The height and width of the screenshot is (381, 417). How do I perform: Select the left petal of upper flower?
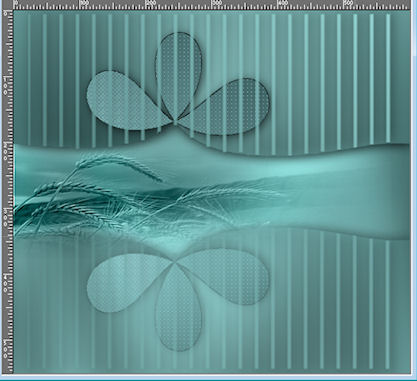click(127, 101)
